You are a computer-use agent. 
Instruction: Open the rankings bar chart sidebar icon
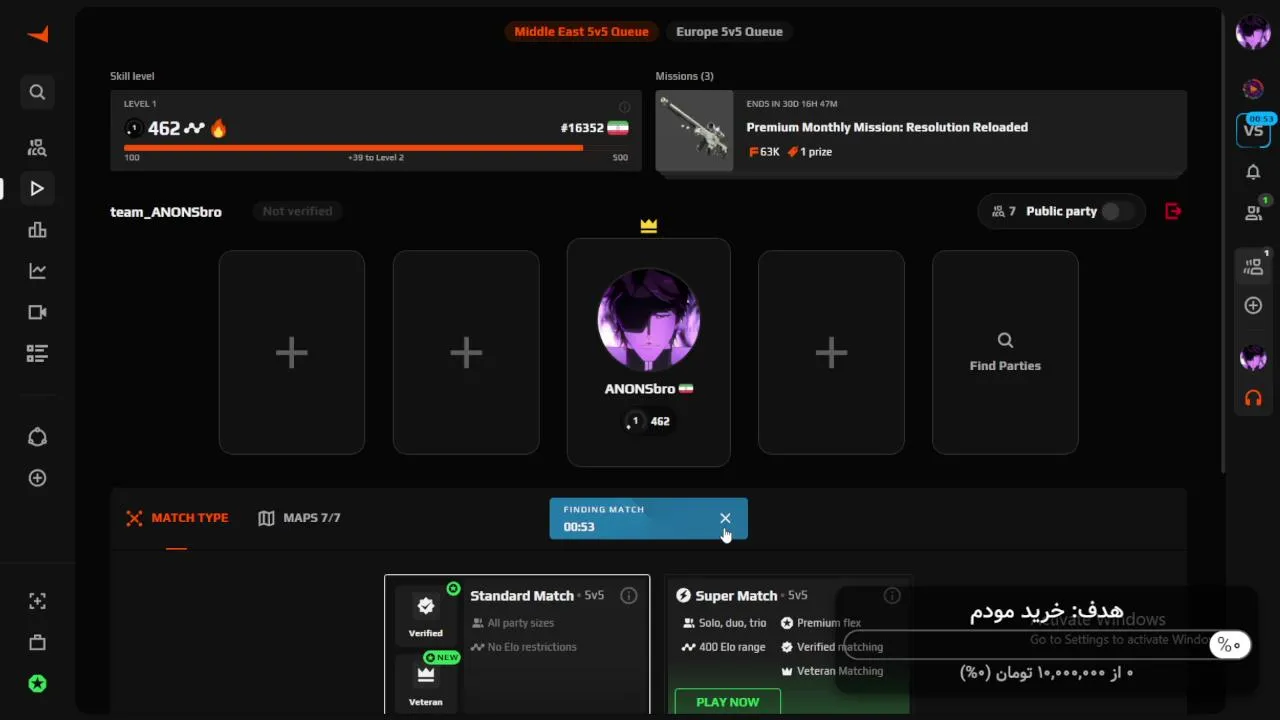(x=37, y=230)
